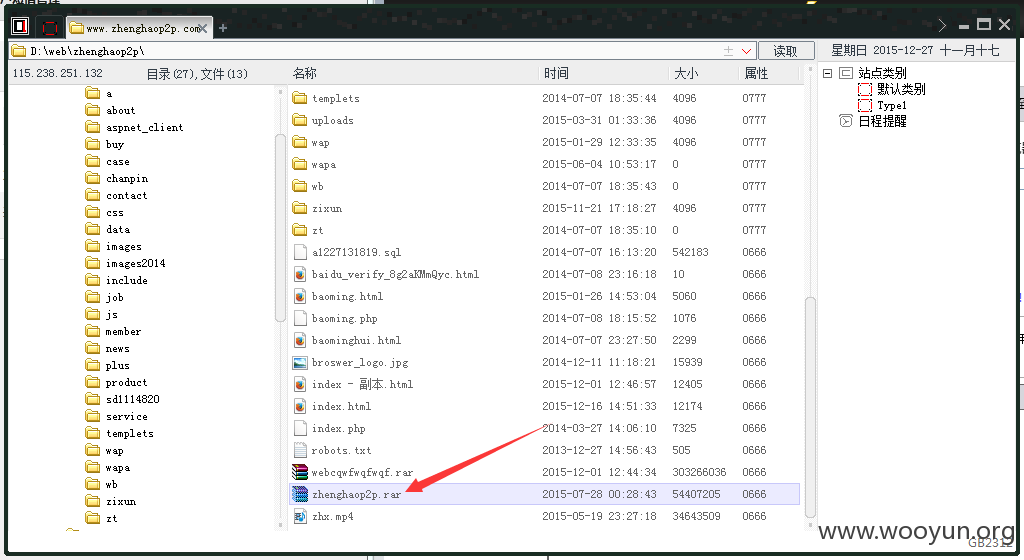This screenshot has height=560, width=1024.
Task: Select the zixun folder icon in file list
Action: click(x=300, y=208)
